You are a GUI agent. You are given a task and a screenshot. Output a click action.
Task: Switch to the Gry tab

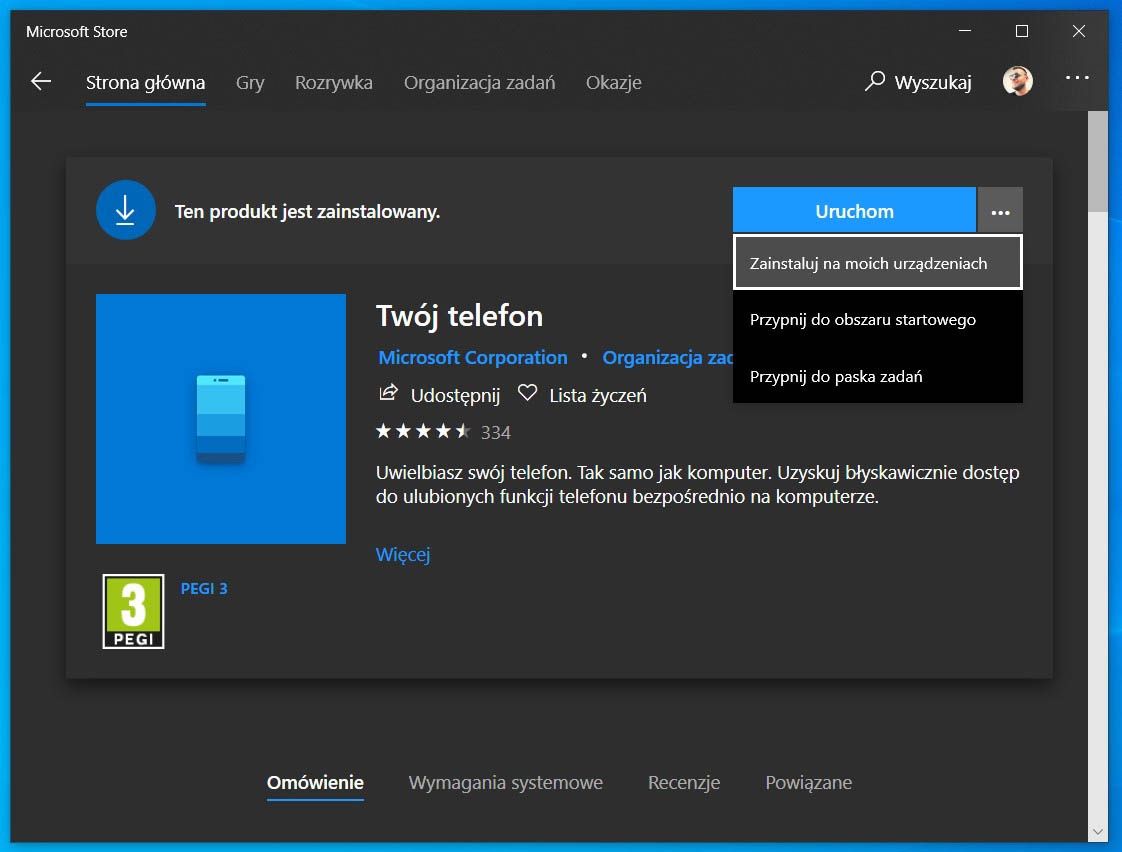(250, 83)
